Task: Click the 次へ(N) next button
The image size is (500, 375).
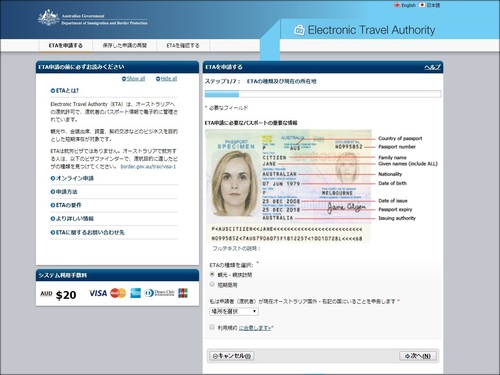Action: [418, 356]
